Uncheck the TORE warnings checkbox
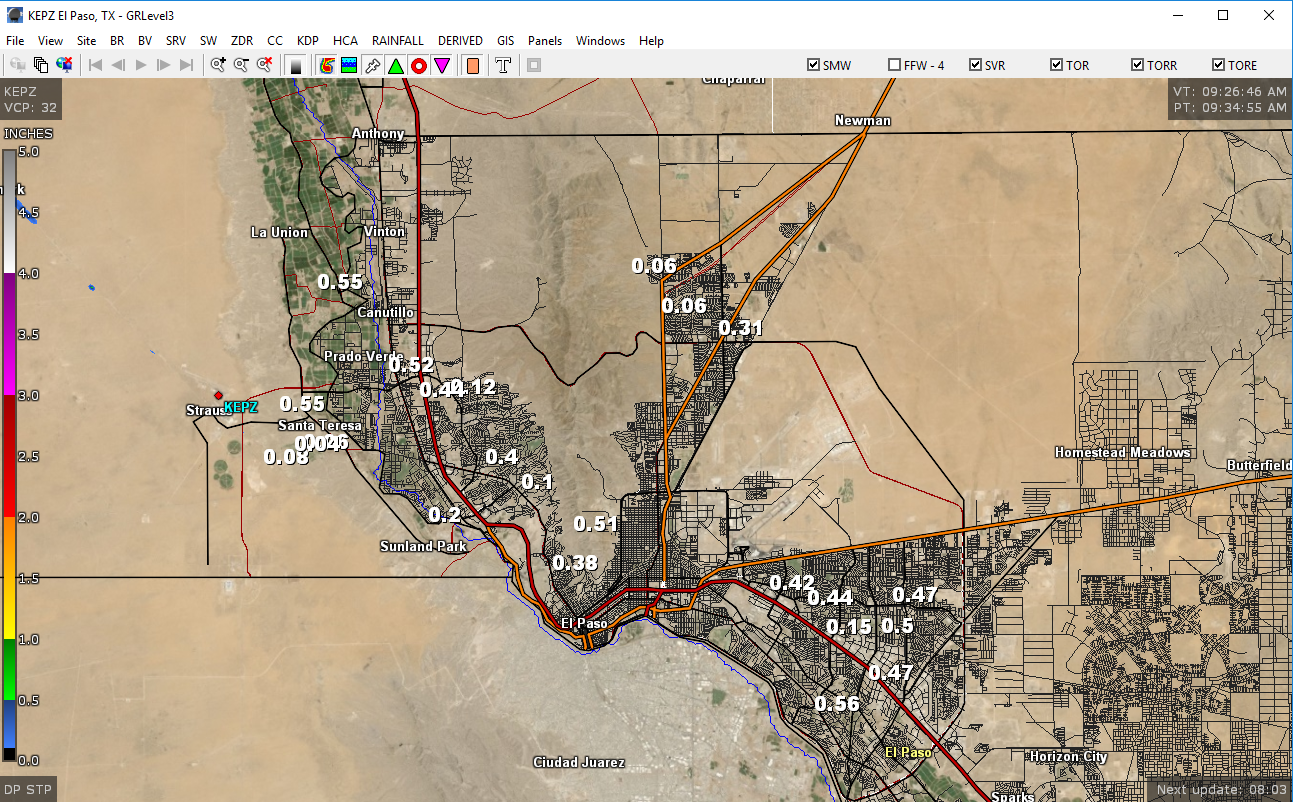The width and height of the screenshot is (1293, 802). (1218, 65)
